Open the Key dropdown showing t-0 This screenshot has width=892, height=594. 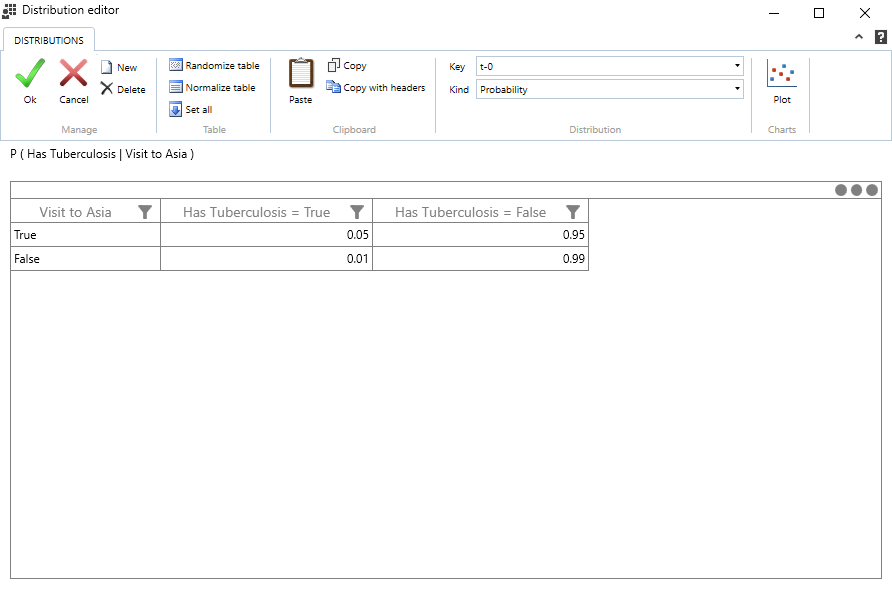pos(609,67)
